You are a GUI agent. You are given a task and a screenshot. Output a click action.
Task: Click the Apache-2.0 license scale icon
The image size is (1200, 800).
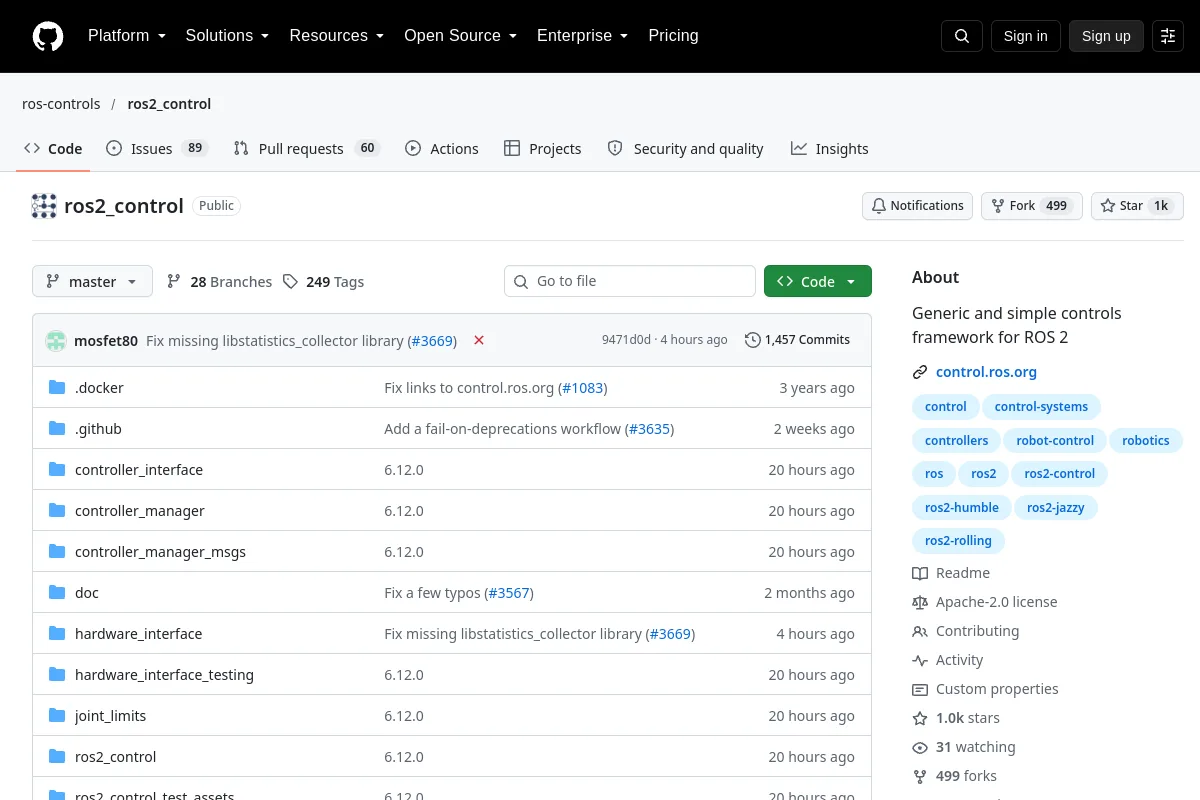coord(920,602)
